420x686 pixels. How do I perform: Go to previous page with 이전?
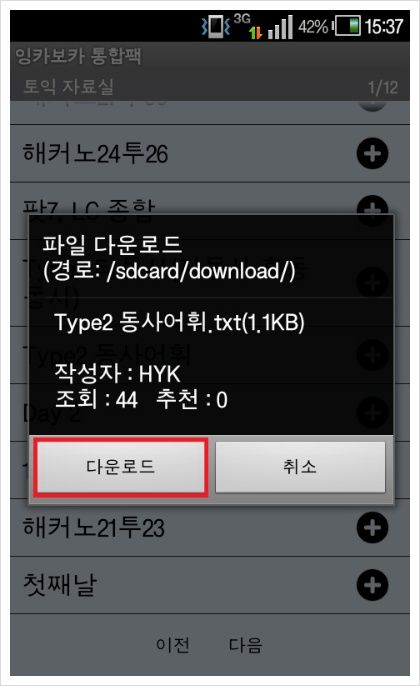coord(173,645)
